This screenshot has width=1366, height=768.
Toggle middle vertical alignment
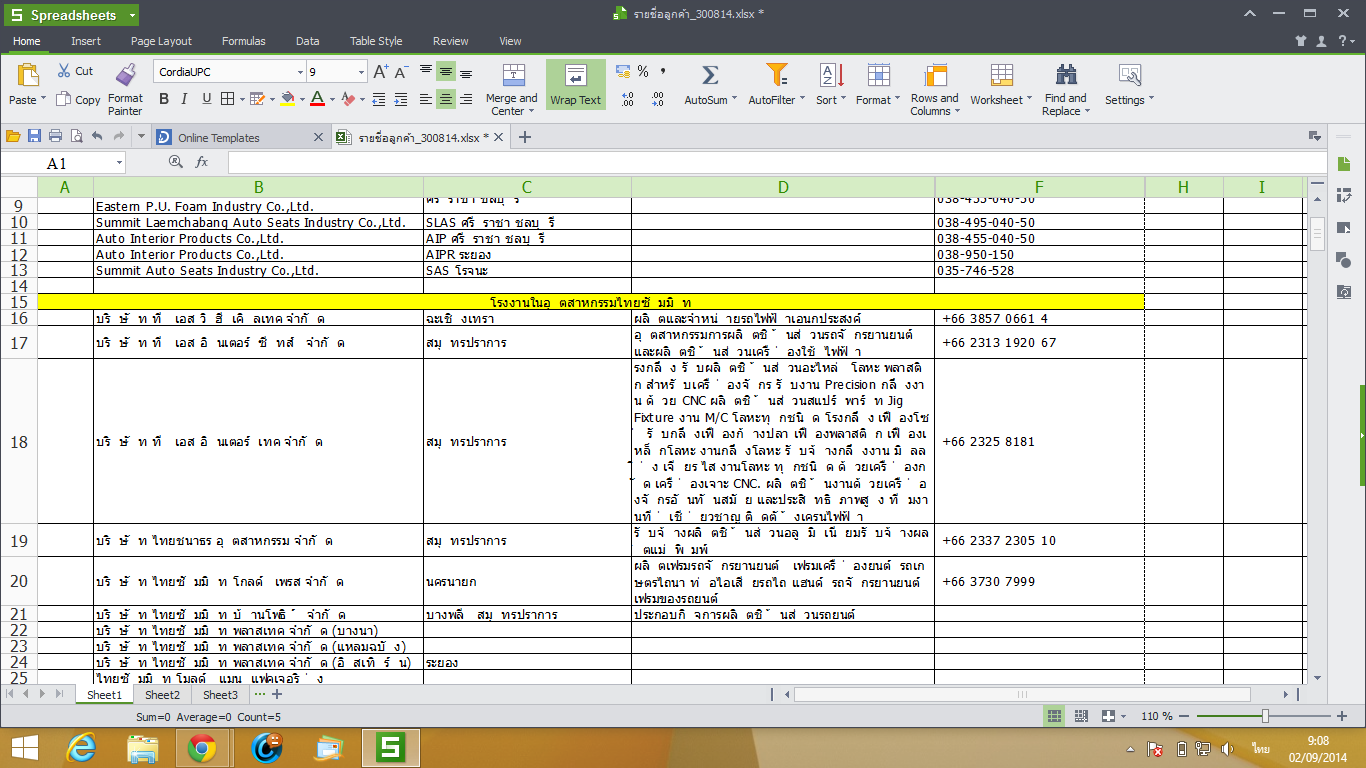[446, 72]
